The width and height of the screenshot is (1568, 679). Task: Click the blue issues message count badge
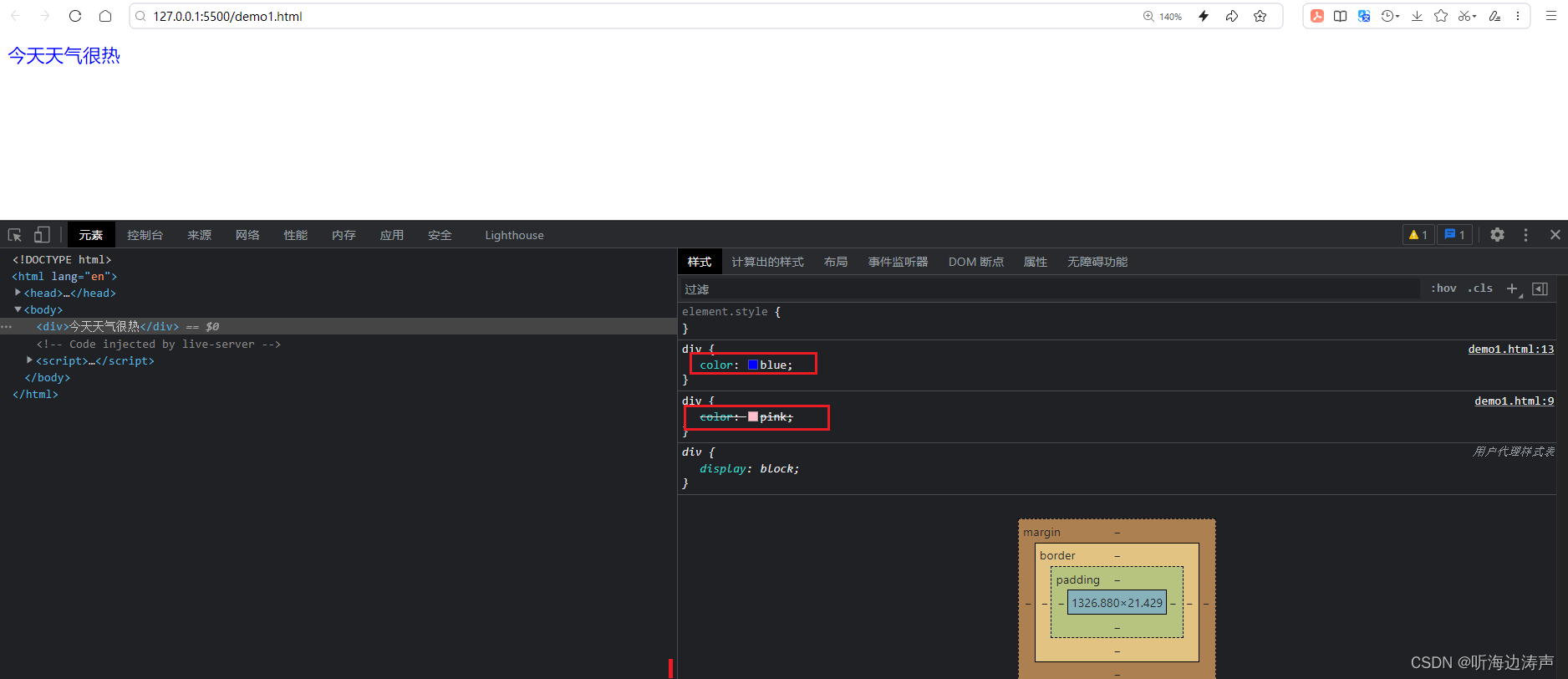pyautogui.click(x=1455, y=235)
